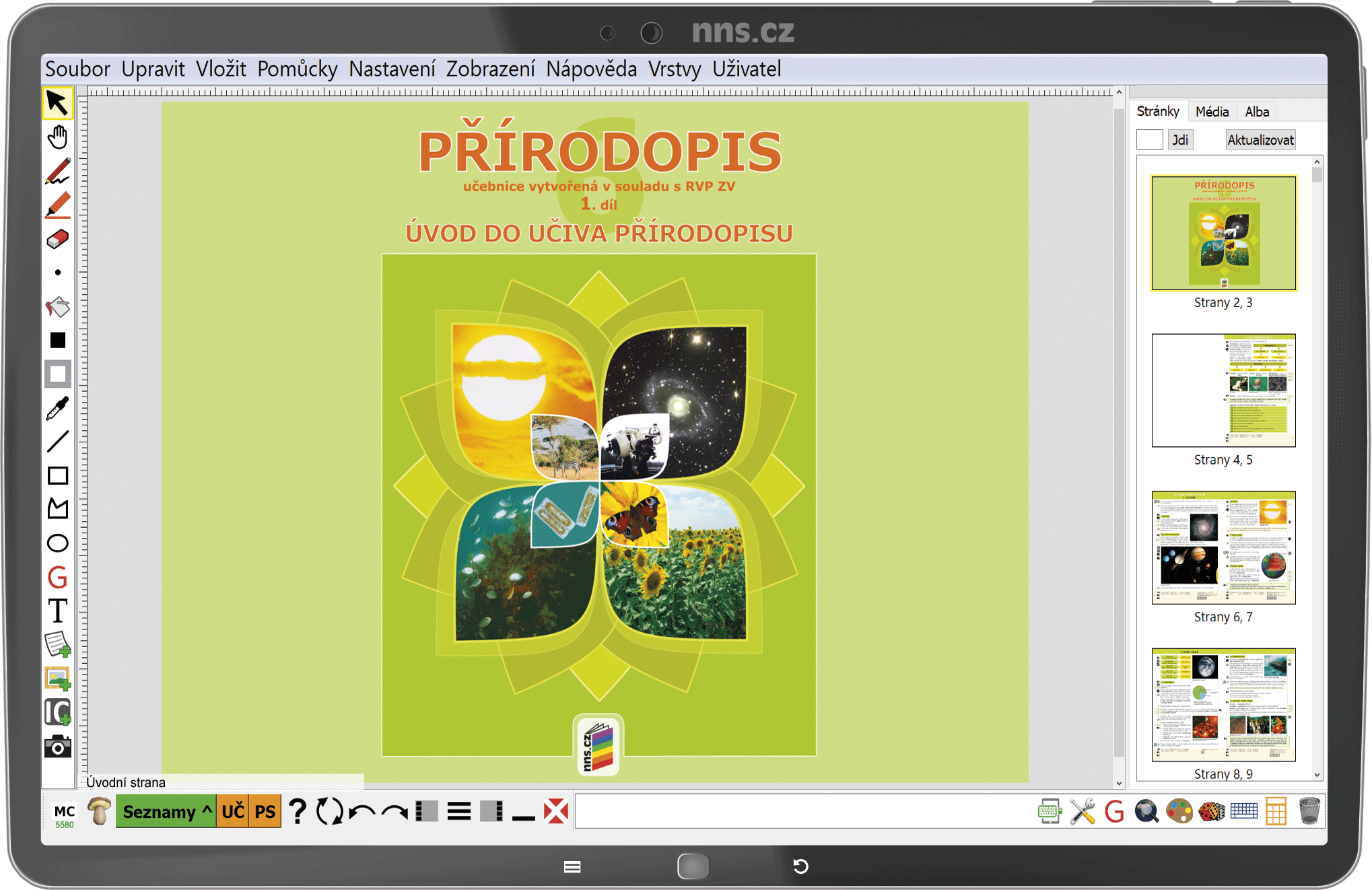Select the black fill color swatch
The width and height of the screenshot is (1372, 890).
click(57, 341)
